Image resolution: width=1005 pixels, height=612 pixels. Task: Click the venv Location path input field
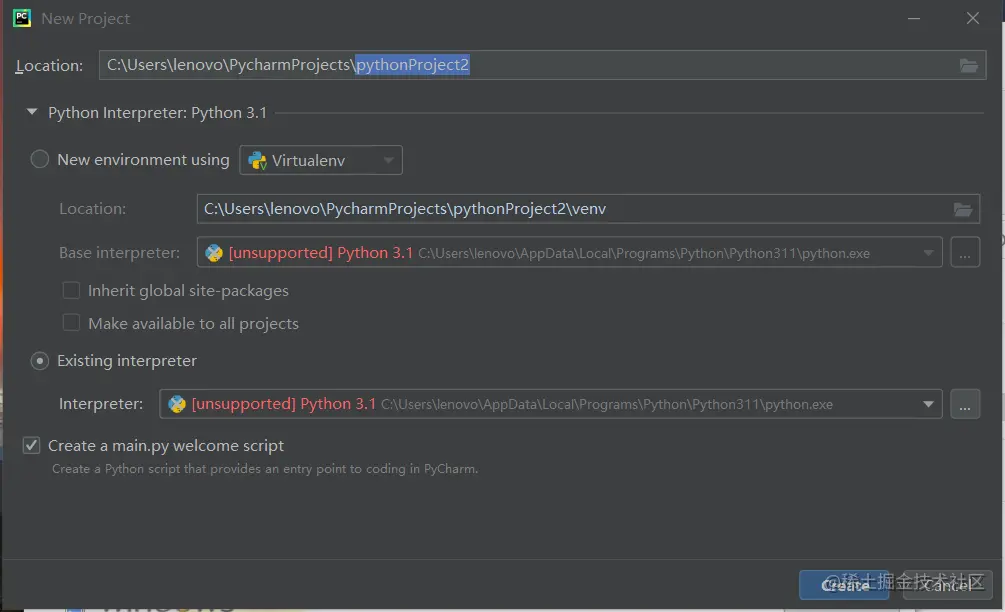pos(588,209)
